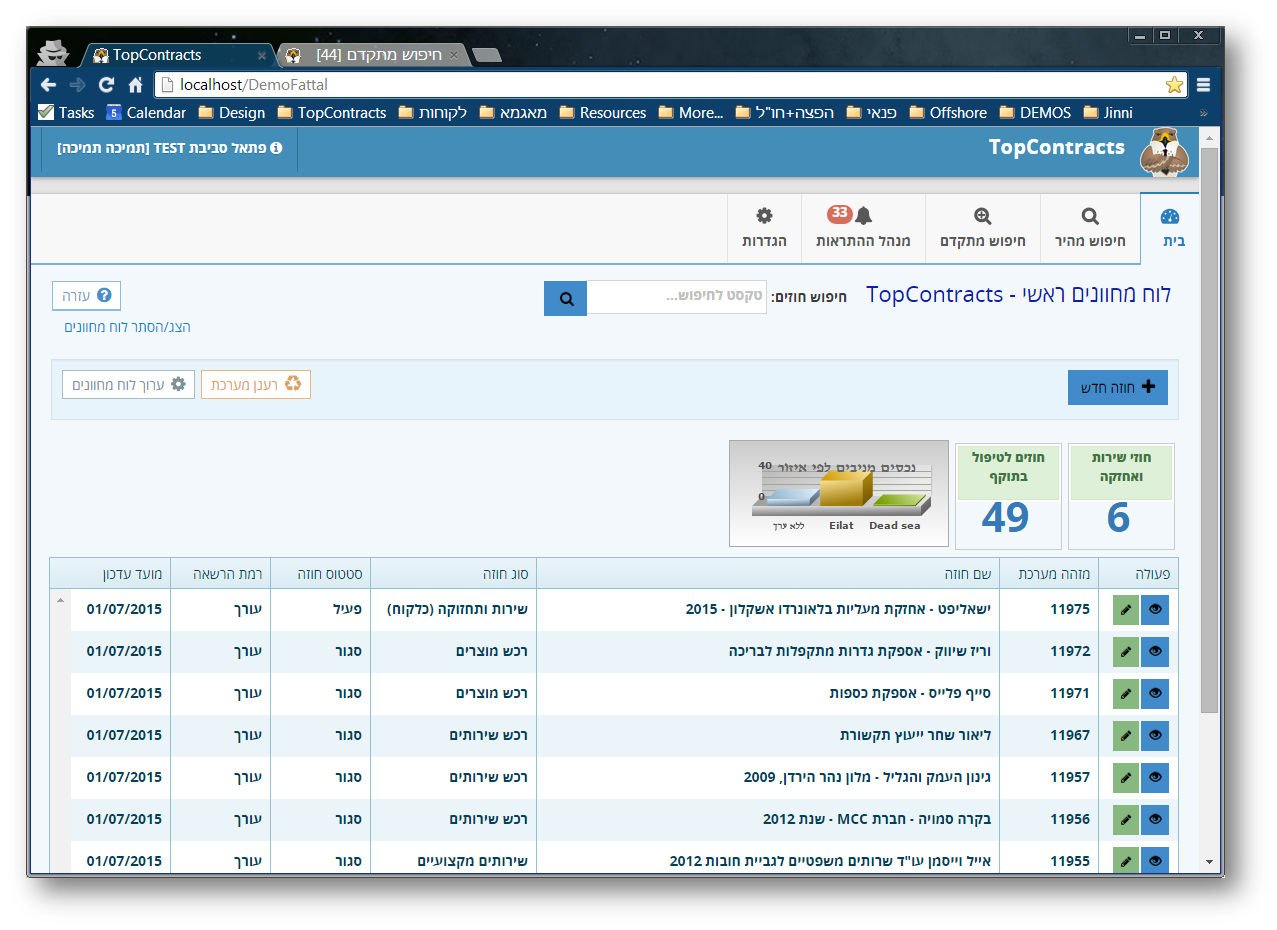Open new browser tab button
The image size is (1277, 930).
point(486,55)
